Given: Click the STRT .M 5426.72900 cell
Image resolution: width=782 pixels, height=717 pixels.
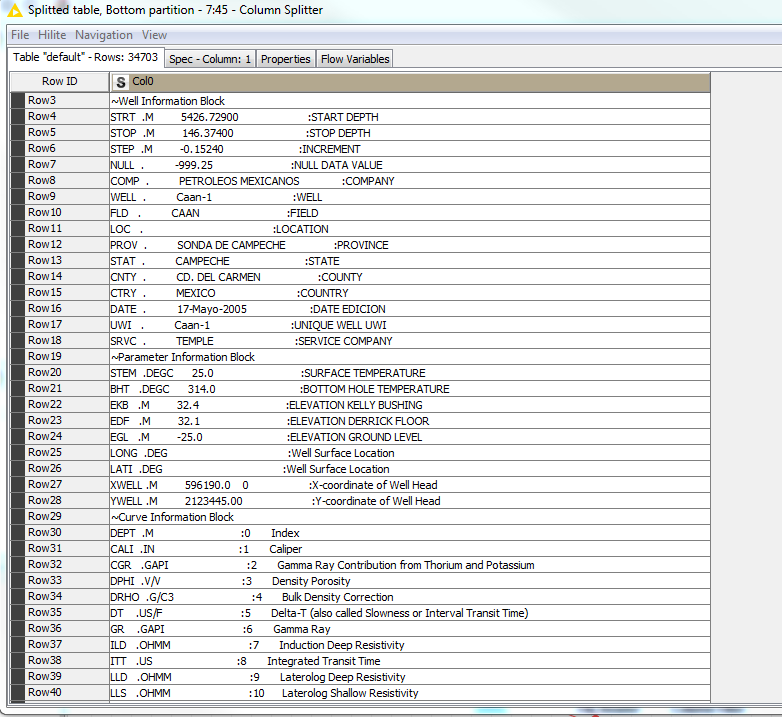Looking at the screenshot, I should (x=410, y=117).
